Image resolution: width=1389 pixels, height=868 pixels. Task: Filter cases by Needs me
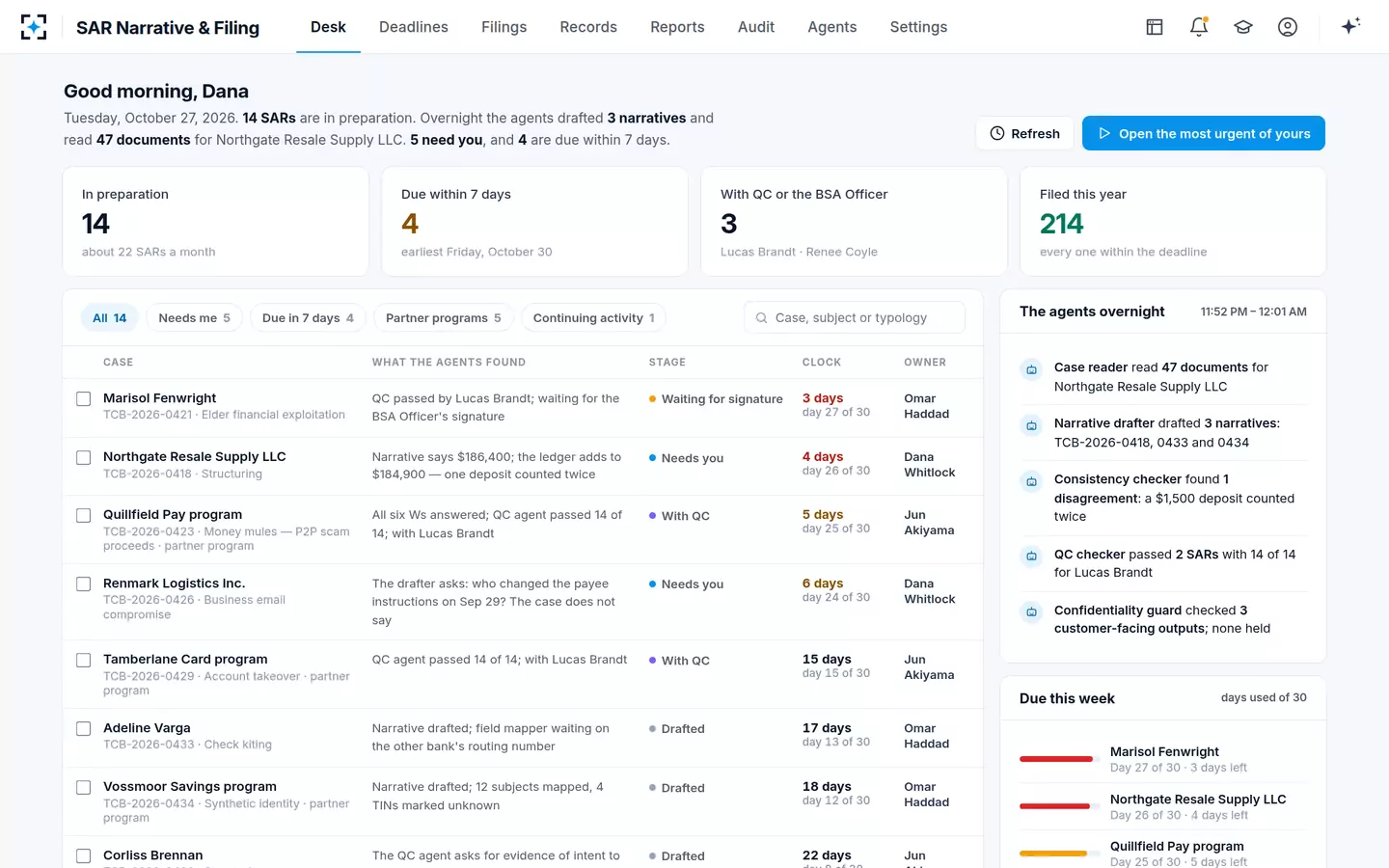click(x=194, y=318)
